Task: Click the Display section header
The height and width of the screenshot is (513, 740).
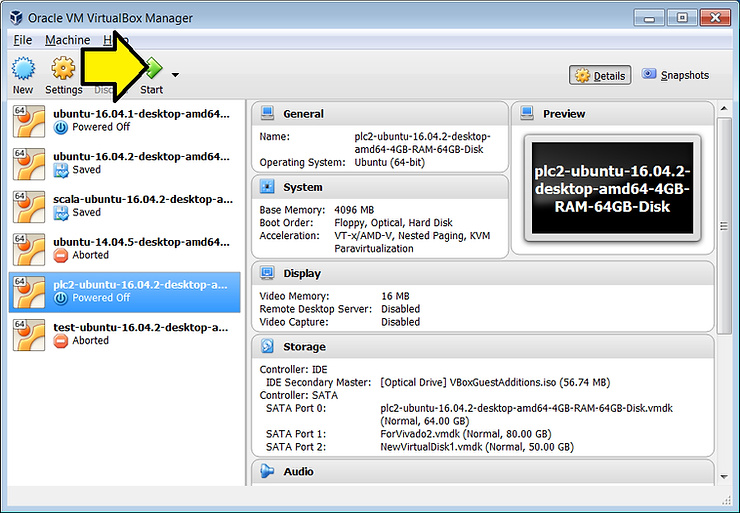Action: pyautogui.click(x=483, y=273)
